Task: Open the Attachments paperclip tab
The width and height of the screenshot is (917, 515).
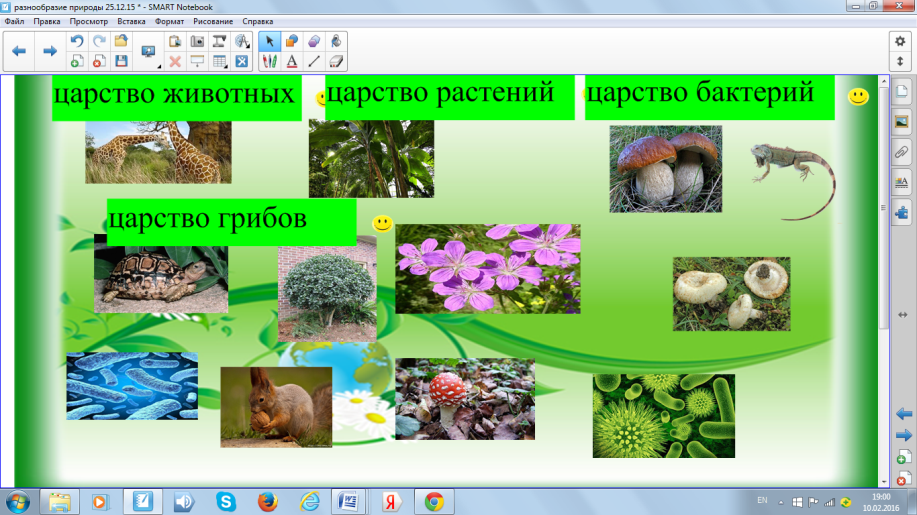Action: point(901,152)
